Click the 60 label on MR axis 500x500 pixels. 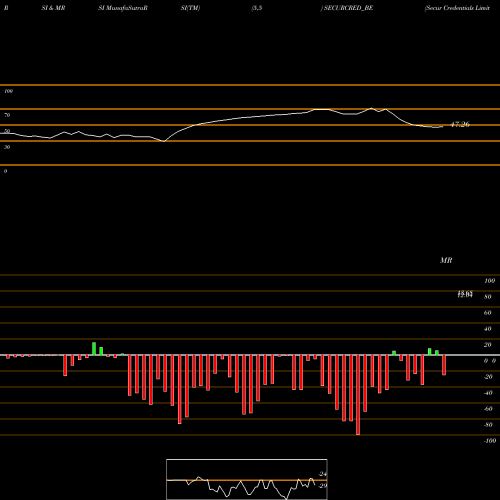click(x=488, y=313)
